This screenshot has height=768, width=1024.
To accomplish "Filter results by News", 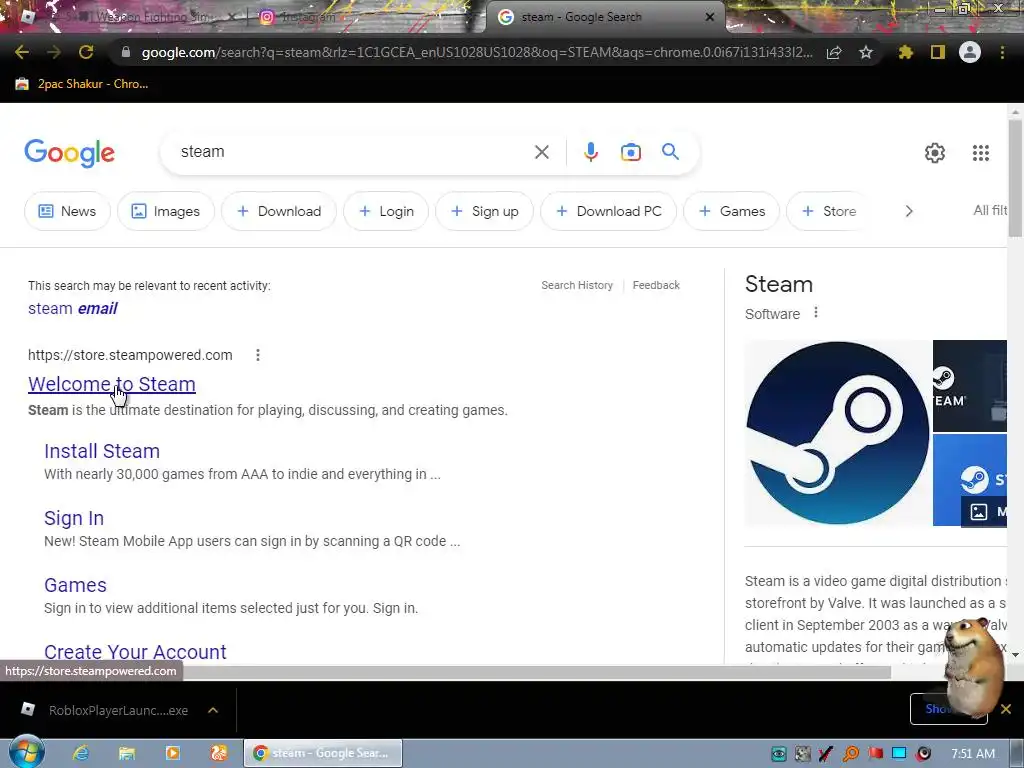I will (x=67, y=211).
